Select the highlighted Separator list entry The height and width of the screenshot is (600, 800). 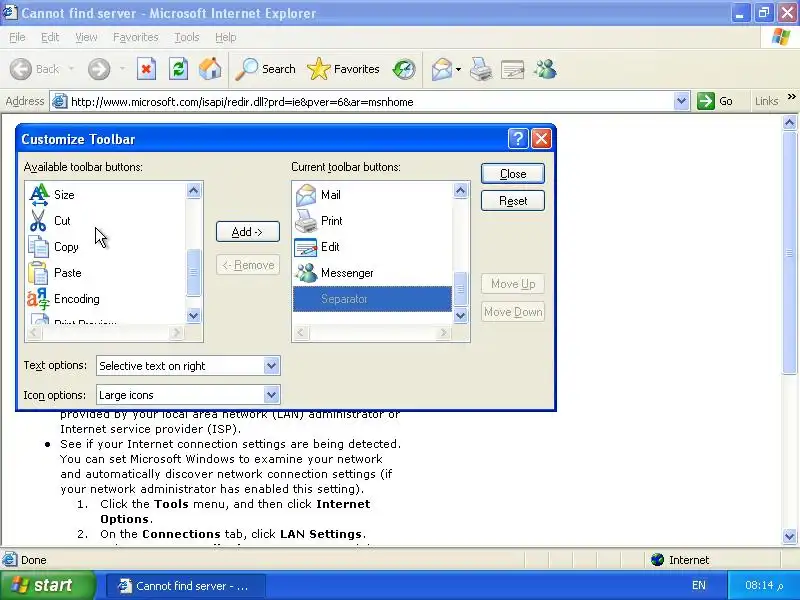(372, 298)
